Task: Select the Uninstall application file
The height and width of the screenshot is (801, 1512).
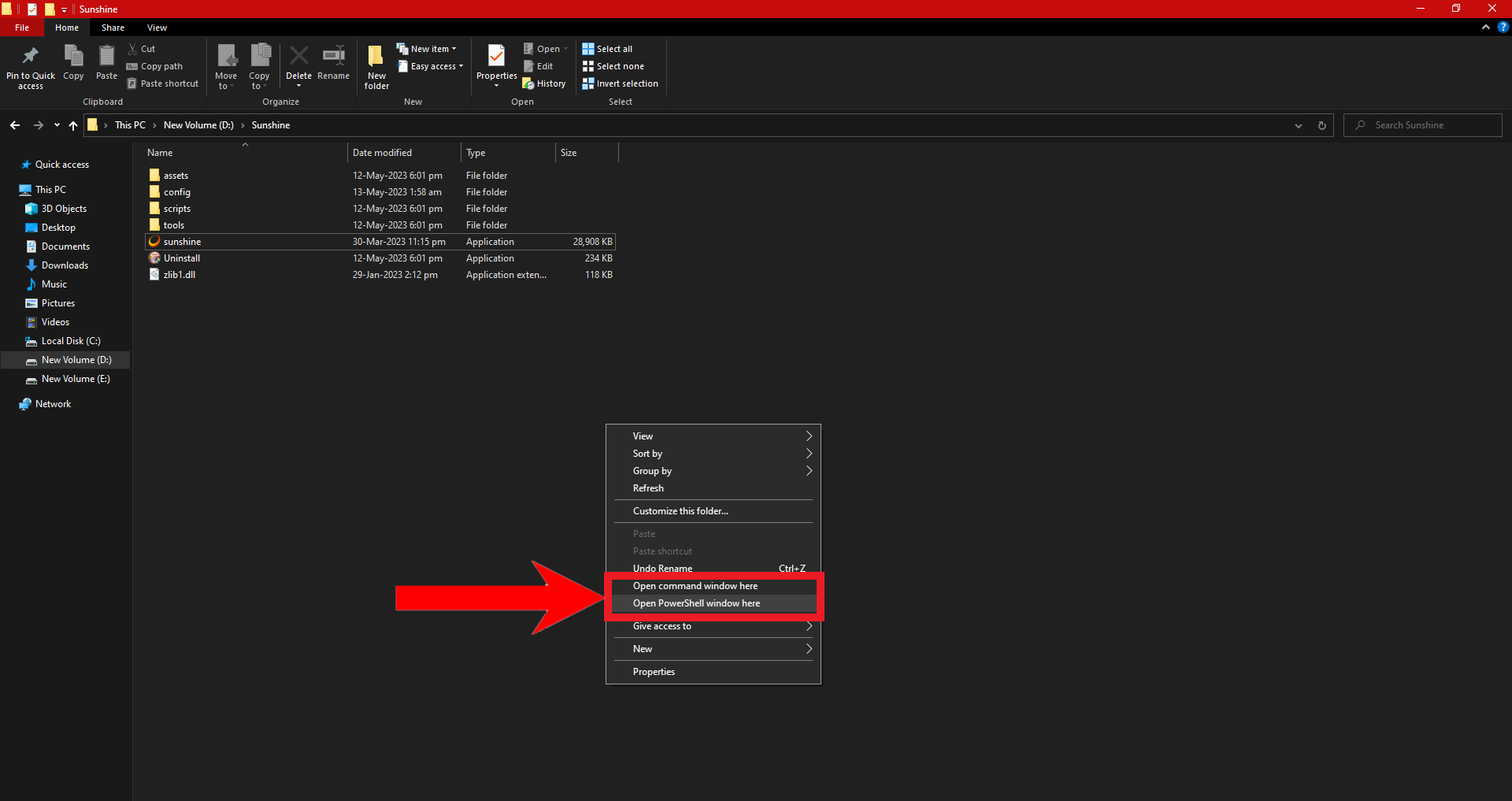Action: pos(380,258)
